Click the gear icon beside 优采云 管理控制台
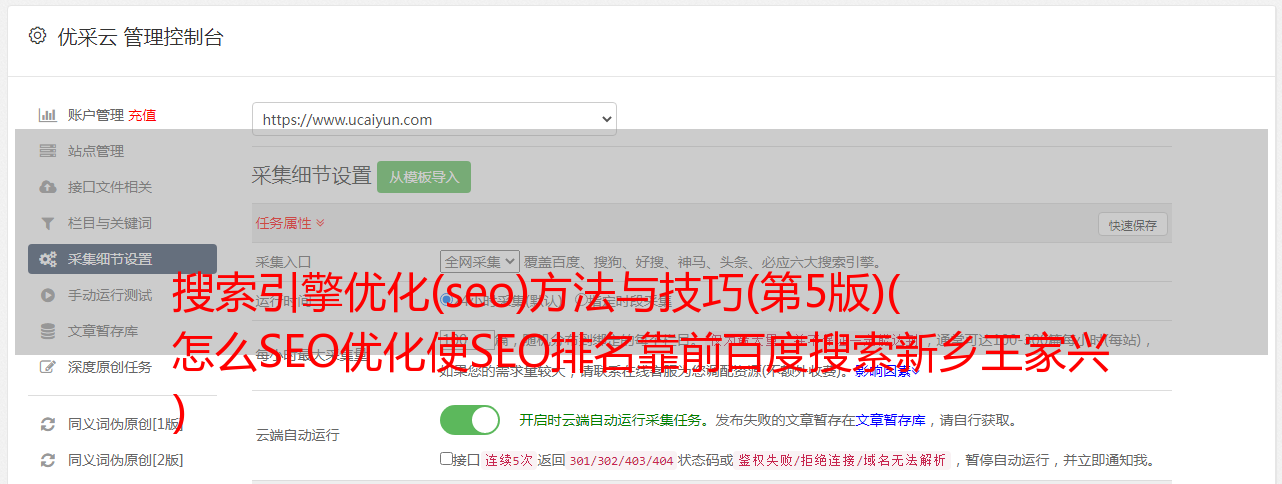Viewport: 1282px width, 484px height. point(37,36)
